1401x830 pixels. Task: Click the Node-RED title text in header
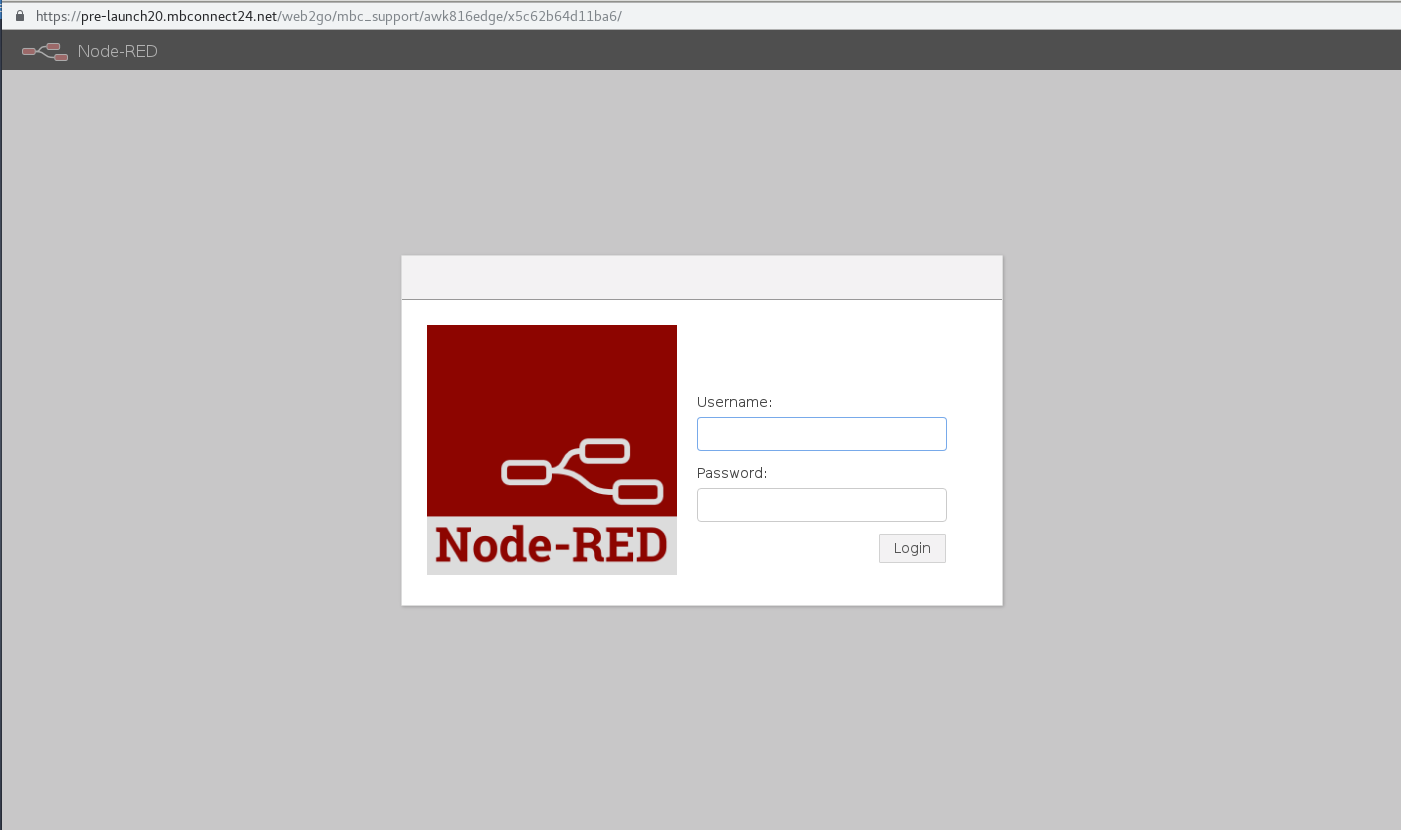(x=118, y=51)
